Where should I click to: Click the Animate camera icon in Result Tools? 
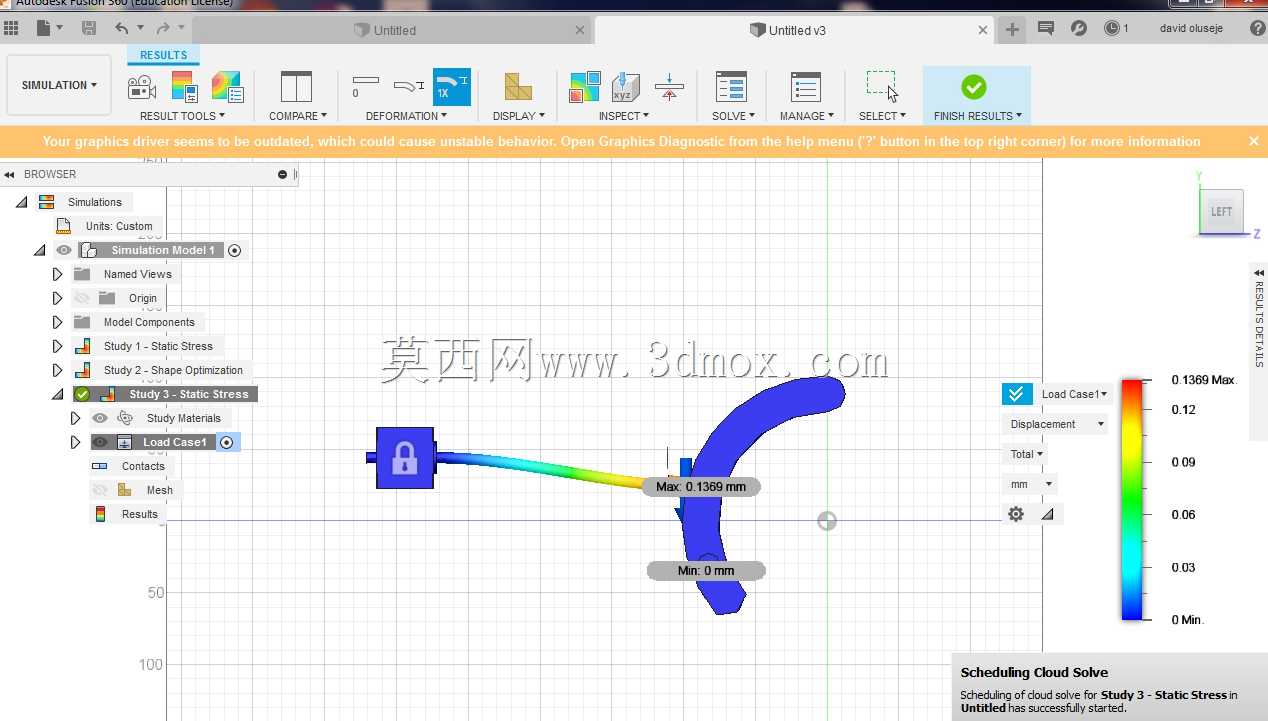click(x=142, y=87)
